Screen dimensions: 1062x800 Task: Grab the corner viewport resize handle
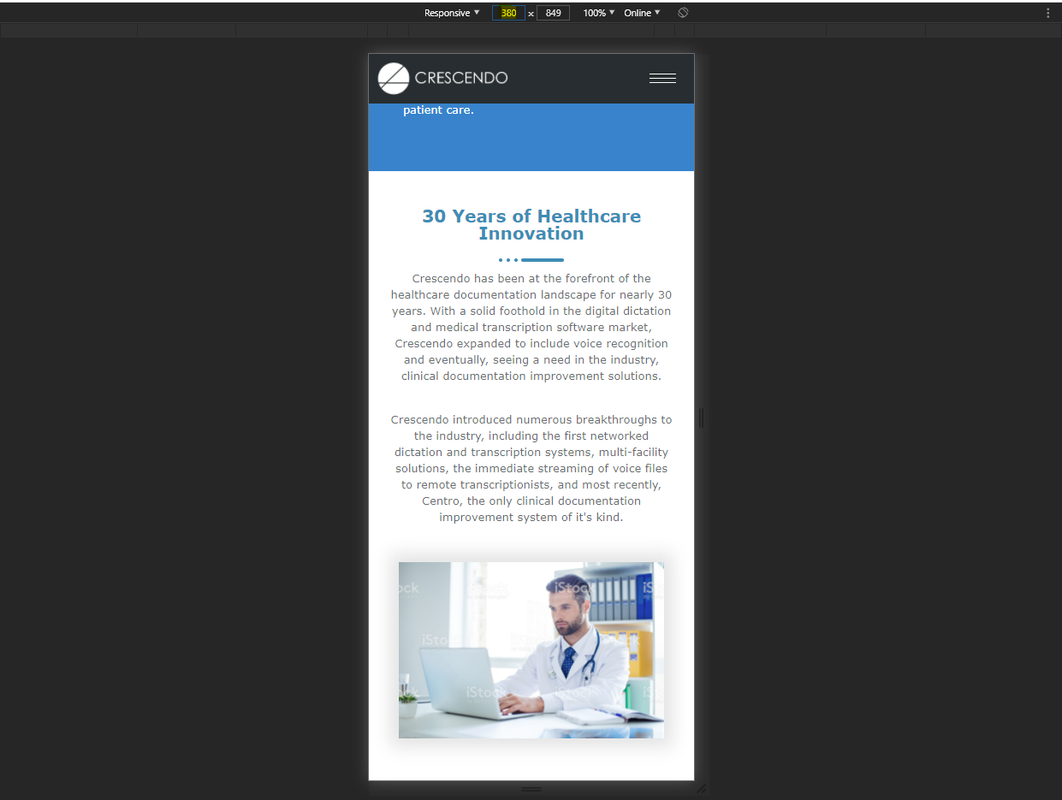(701, 788)
